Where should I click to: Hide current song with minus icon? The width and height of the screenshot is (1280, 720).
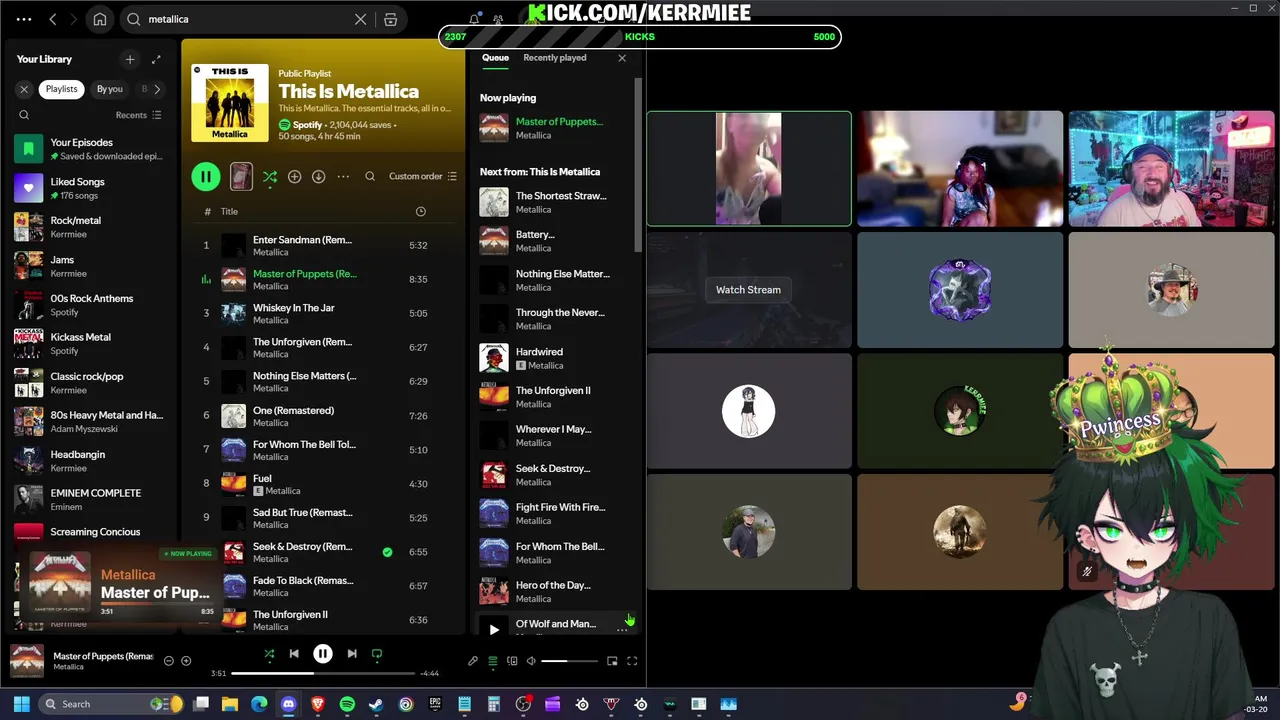coord(168,661)
